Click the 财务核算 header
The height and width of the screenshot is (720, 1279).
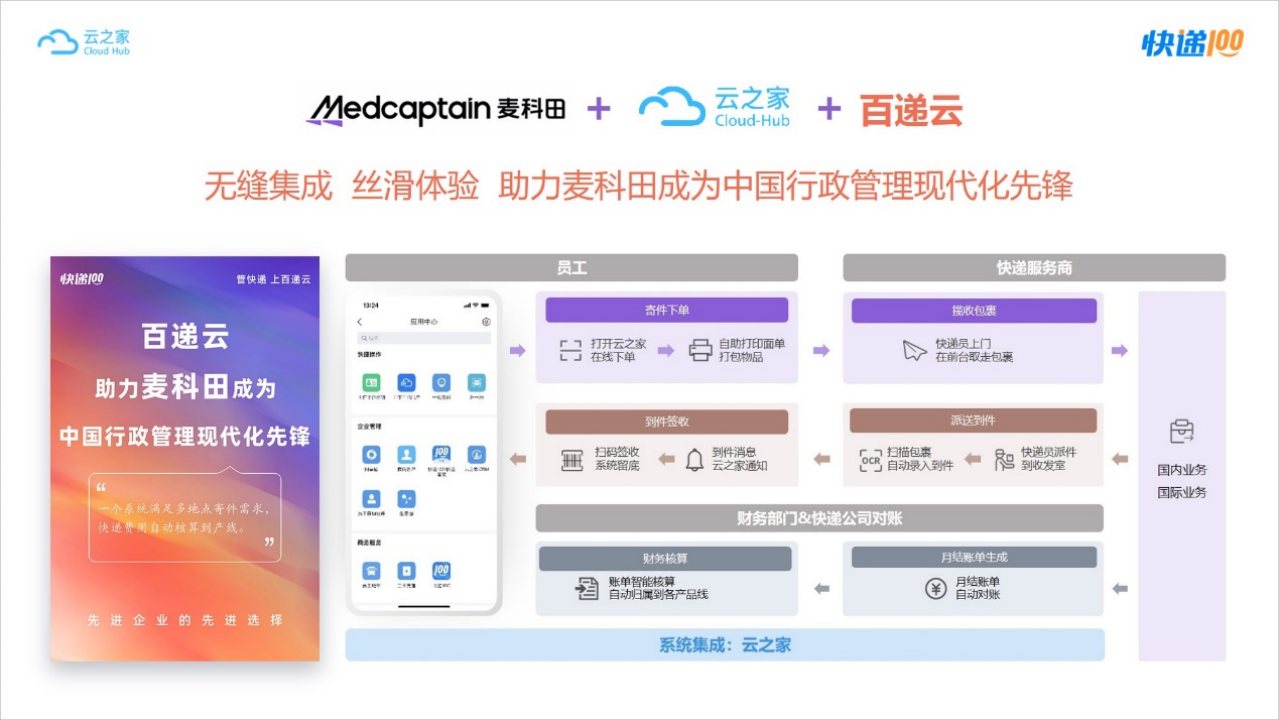(665, 558)
